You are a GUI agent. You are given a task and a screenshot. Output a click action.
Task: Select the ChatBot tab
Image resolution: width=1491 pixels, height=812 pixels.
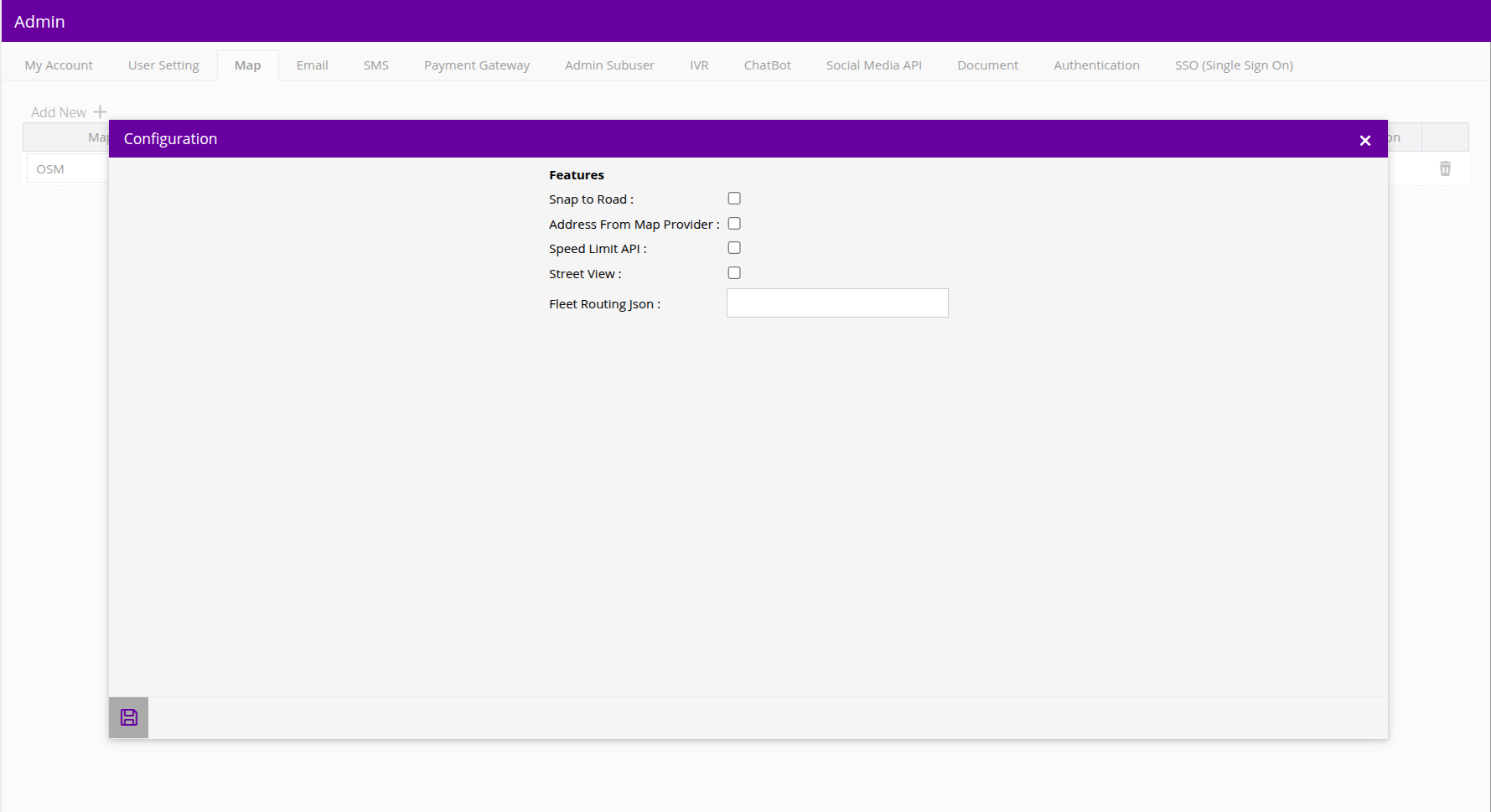pos(767,65)
